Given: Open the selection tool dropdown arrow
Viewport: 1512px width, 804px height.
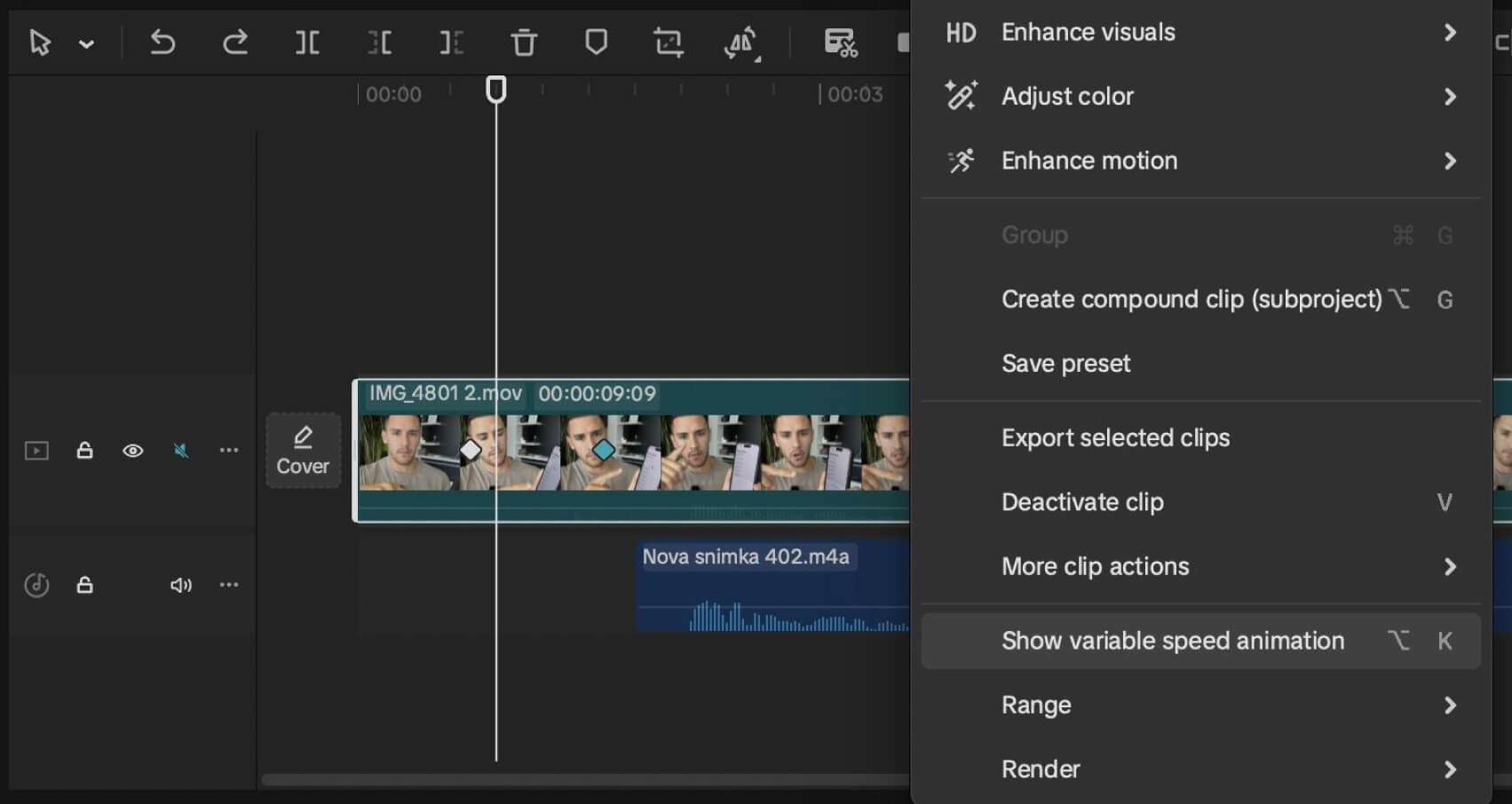Looking at the screenshot, I should (86, 43).
